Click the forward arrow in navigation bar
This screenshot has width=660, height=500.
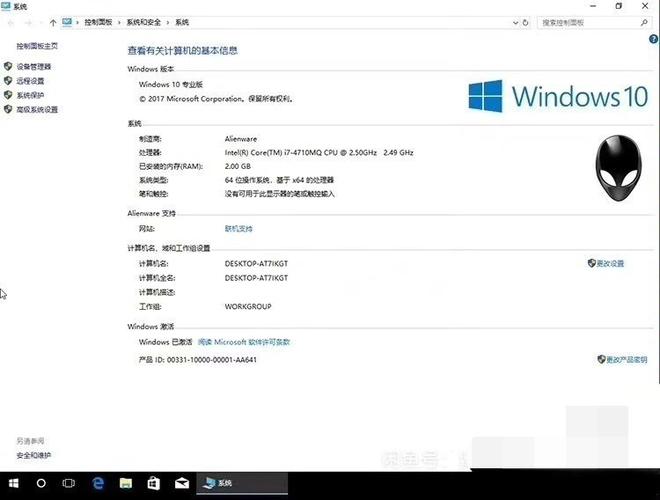click(x=28, y=23)
